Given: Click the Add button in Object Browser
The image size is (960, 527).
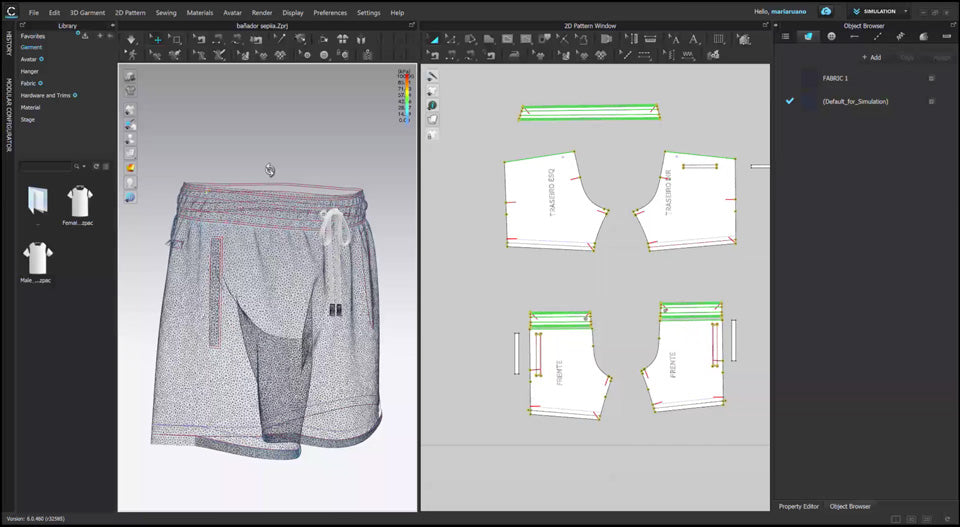Looking at the screenshot, I should coord(871,57).
